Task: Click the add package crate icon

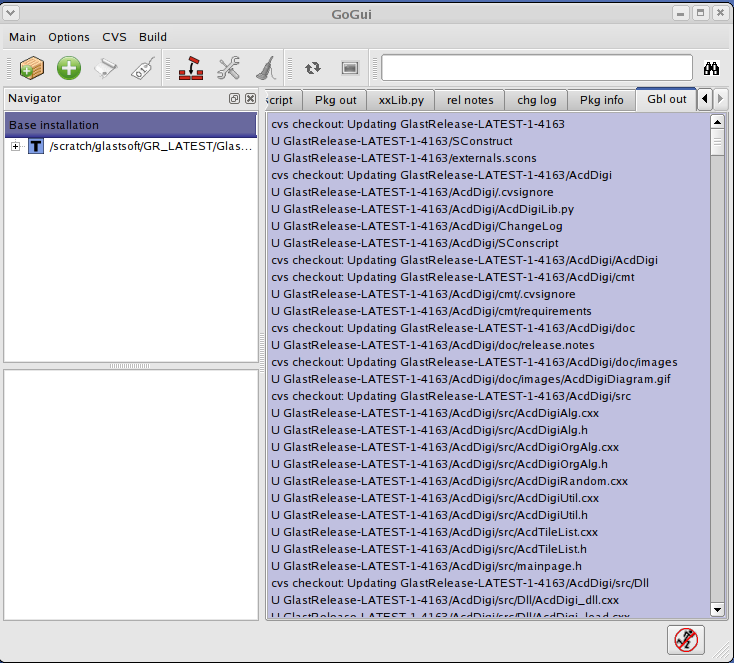Action: pos(32,68)
